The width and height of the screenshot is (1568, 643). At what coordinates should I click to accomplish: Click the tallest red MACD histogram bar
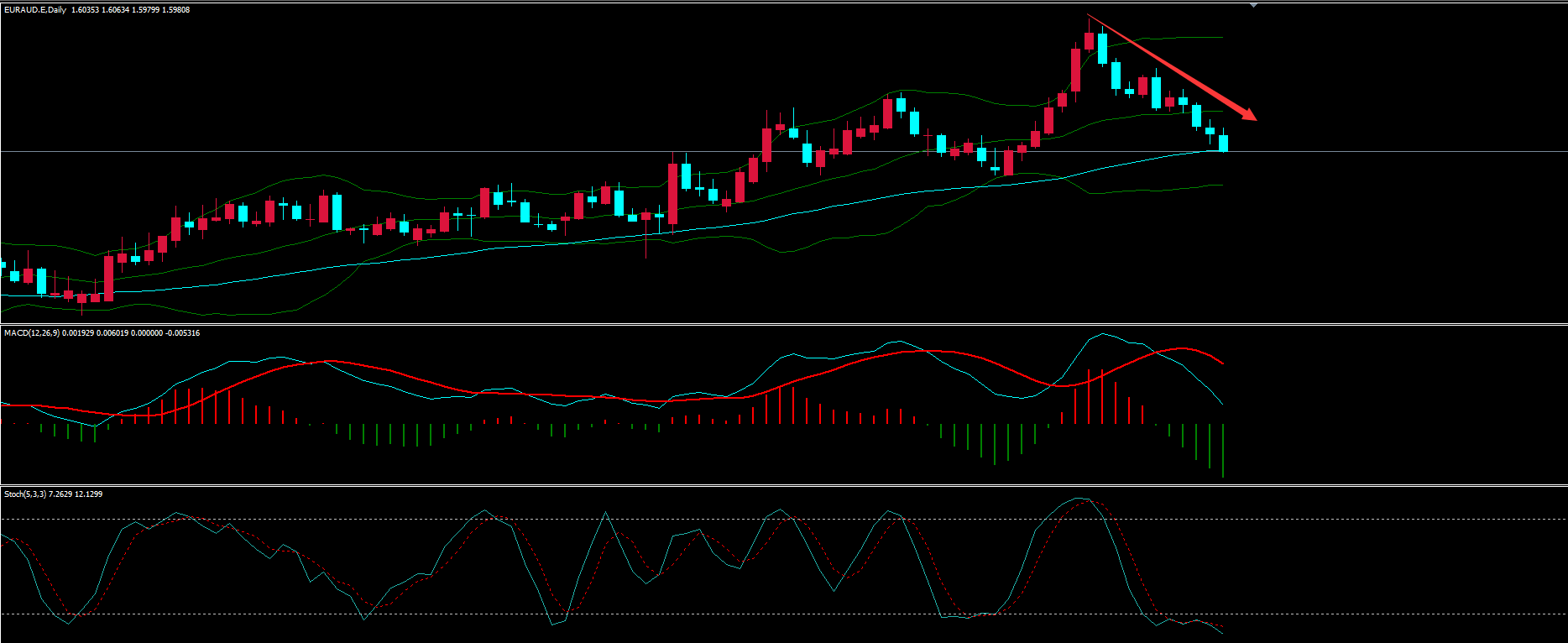tap(1089, 396)
